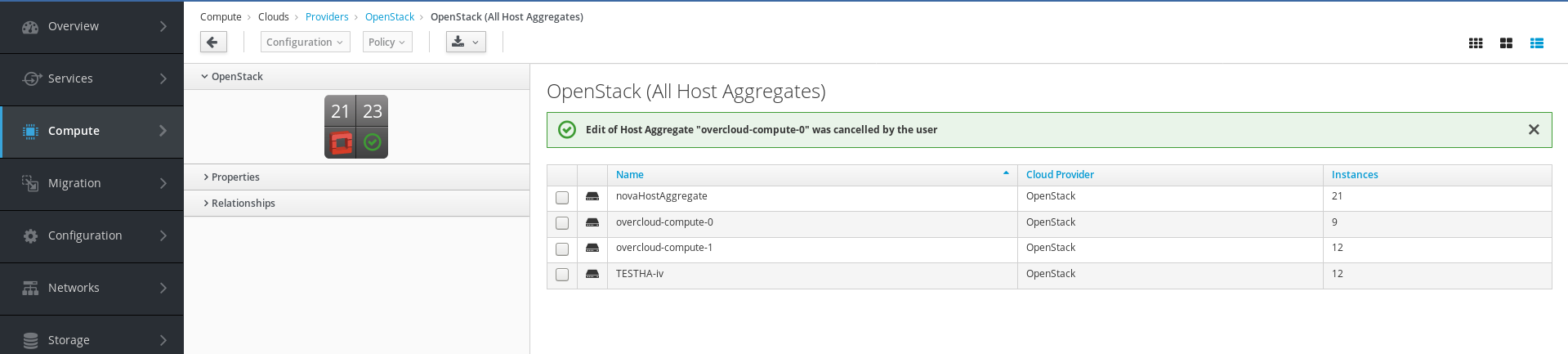Viewport: 1568px width, 354px height.
Task: Check the TESTHA-iv checkbox
Action: click(x=562, y=275)
